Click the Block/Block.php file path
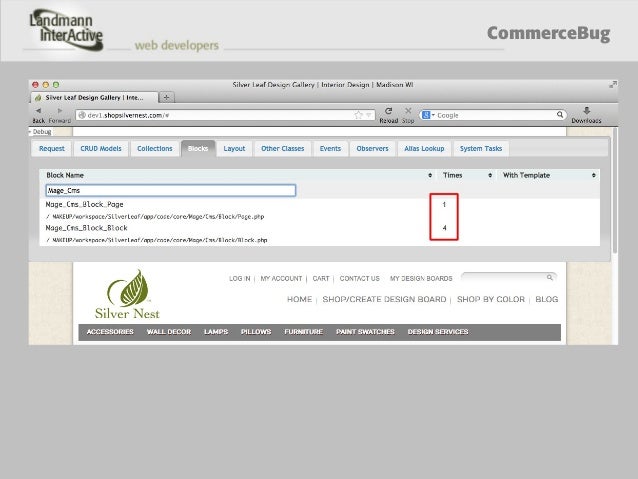Image resolution: width=638 pixels, height=479 pixels. [x=157, y=240]
